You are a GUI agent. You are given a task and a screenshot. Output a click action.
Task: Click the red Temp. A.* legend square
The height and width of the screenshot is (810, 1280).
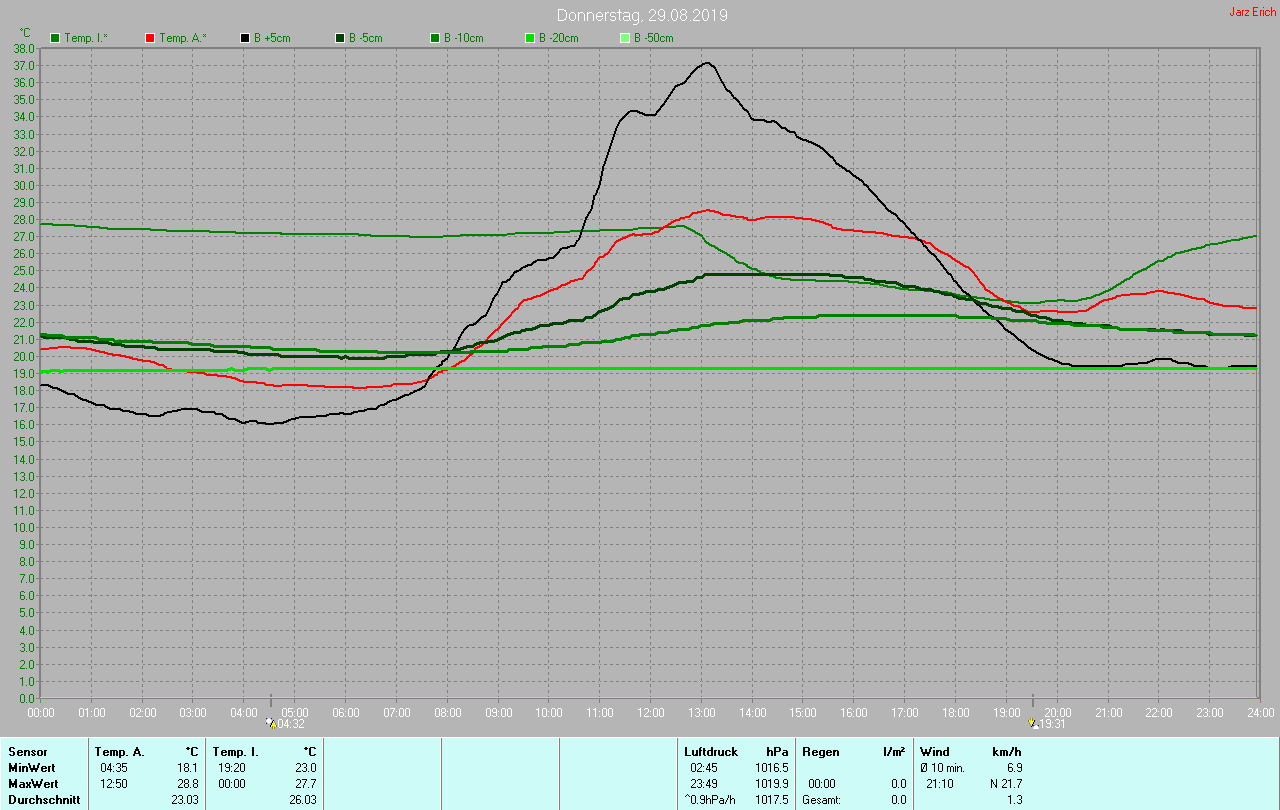point(150,38)
